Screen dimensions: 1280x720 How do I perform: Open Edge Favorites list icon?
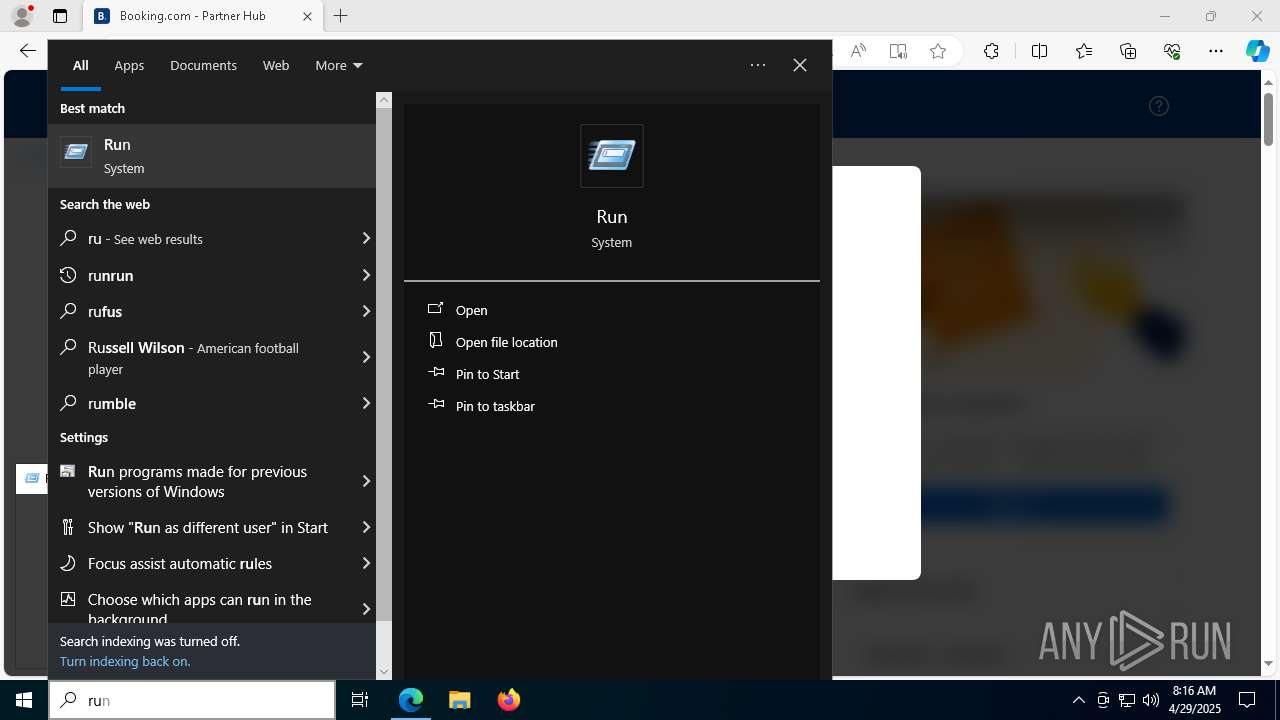[1084, 51]
